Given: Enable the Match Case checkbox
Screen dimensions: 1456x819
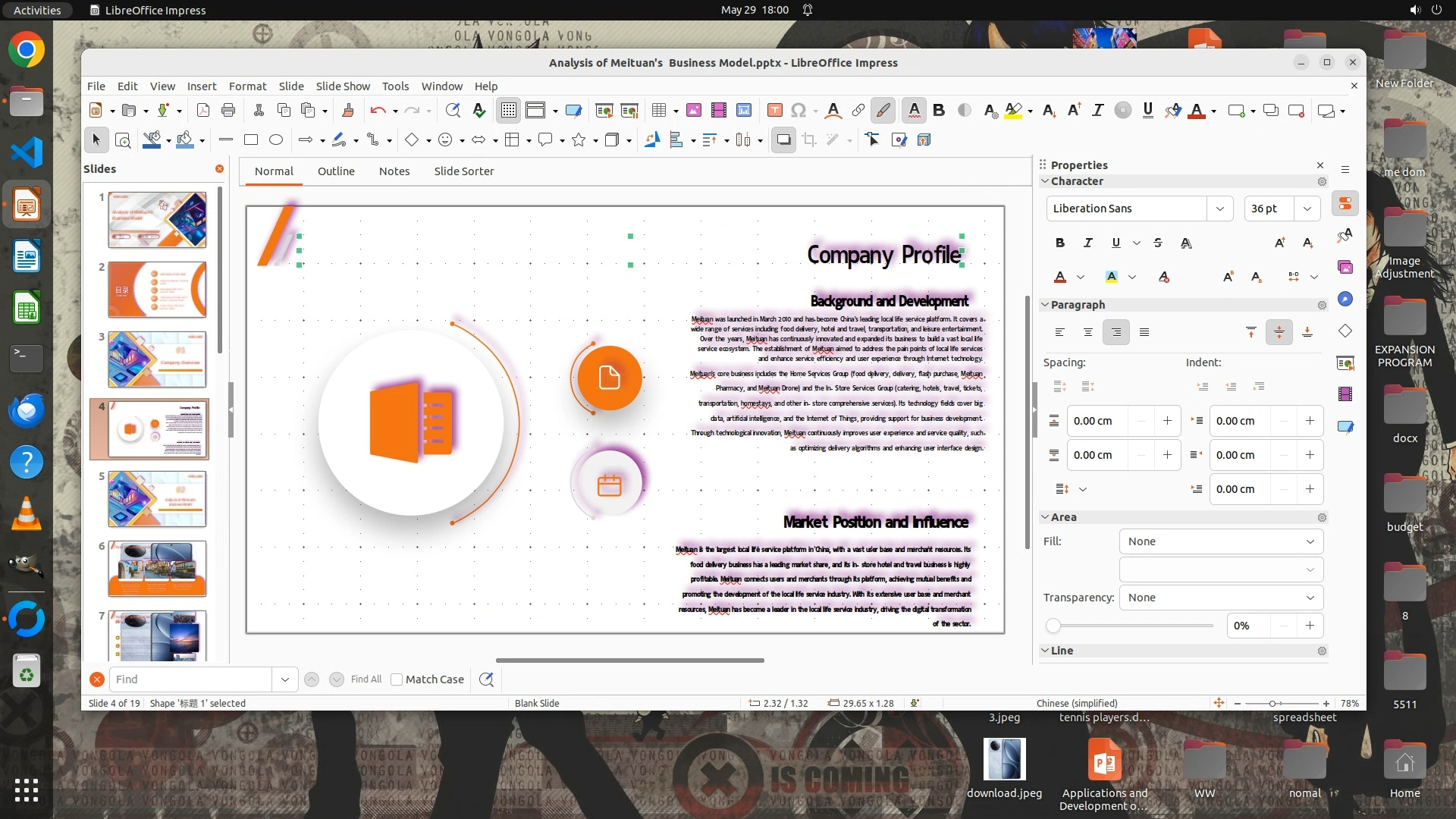Looking at the screenshot, I should point(397,679).
